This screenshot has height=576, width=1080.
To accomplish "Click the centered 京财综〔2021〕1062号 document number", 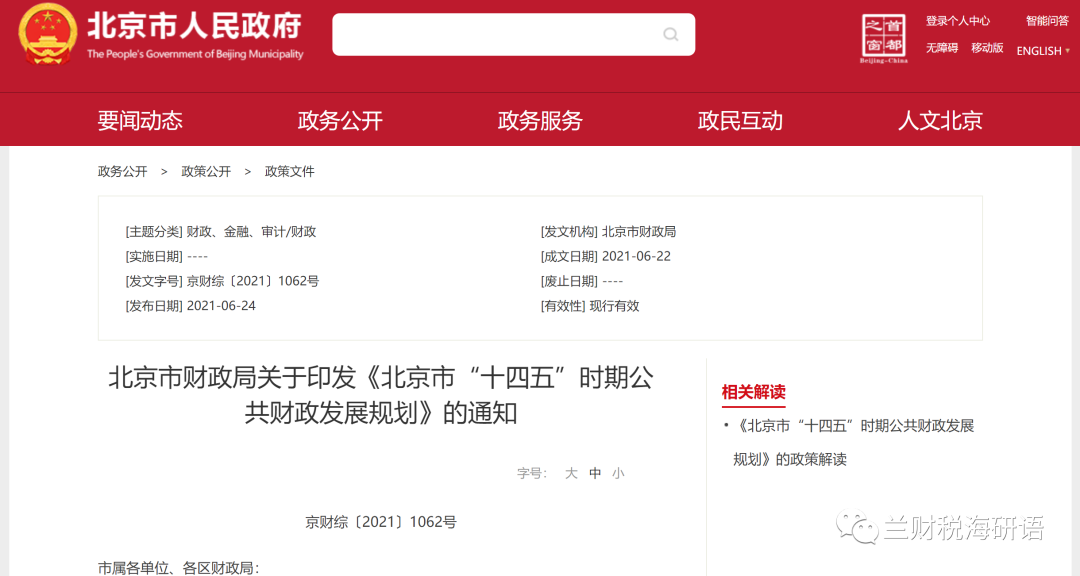I will coord(381,522).
